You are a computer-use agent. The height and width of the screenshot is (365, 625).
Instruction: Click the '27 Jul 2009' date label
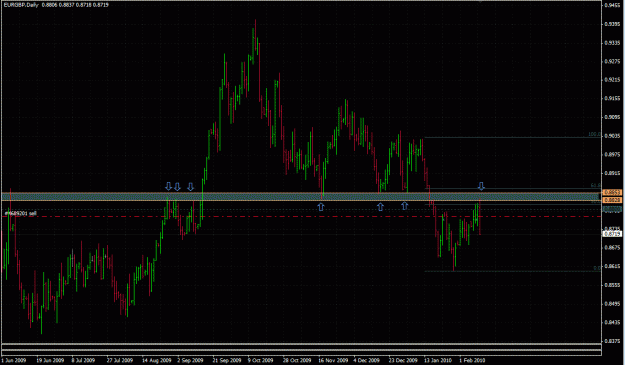coord(119,360)
